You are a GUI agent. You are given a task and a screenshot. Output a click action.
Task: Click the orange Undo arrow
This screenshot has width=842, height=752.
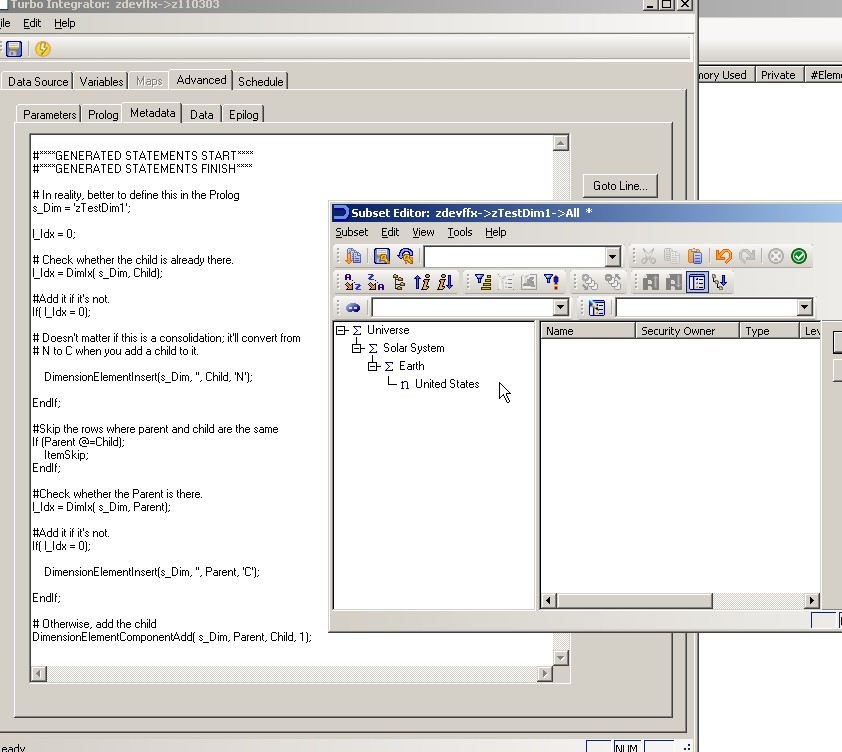coord(723,256)
